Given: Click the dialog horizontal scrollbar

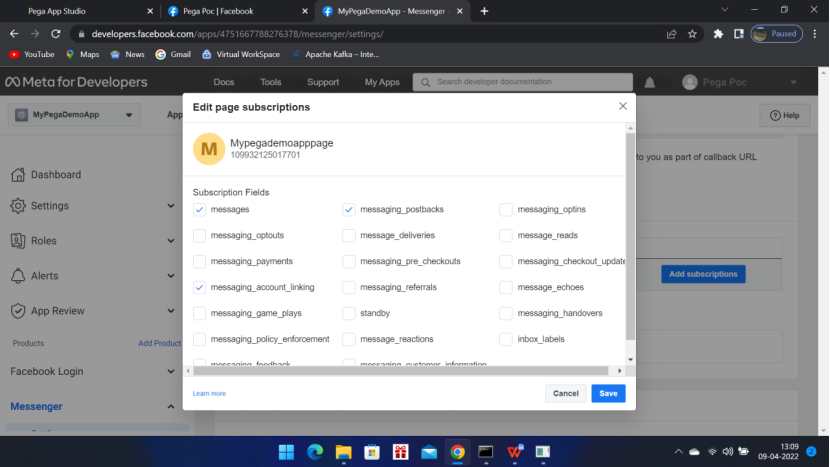Looking at the screenshot, I should coord(401,371).
